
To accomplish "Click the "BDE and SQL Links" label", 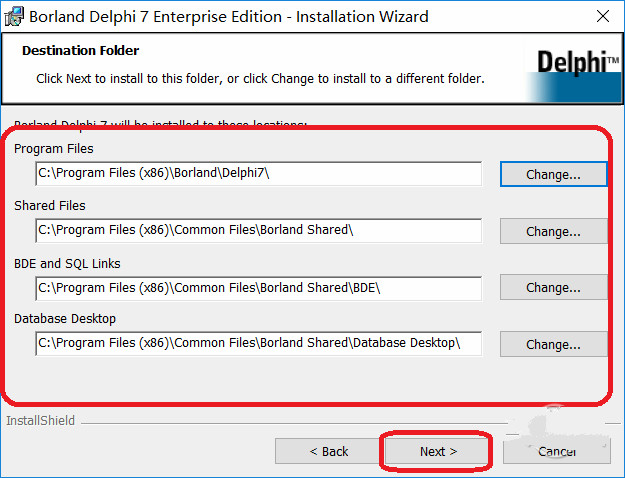I will point(67,264).
